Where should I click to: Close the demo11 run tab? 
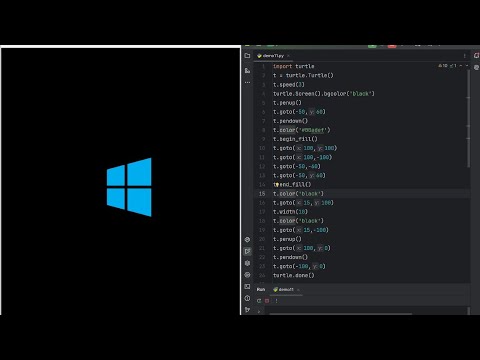click(298, 289)
